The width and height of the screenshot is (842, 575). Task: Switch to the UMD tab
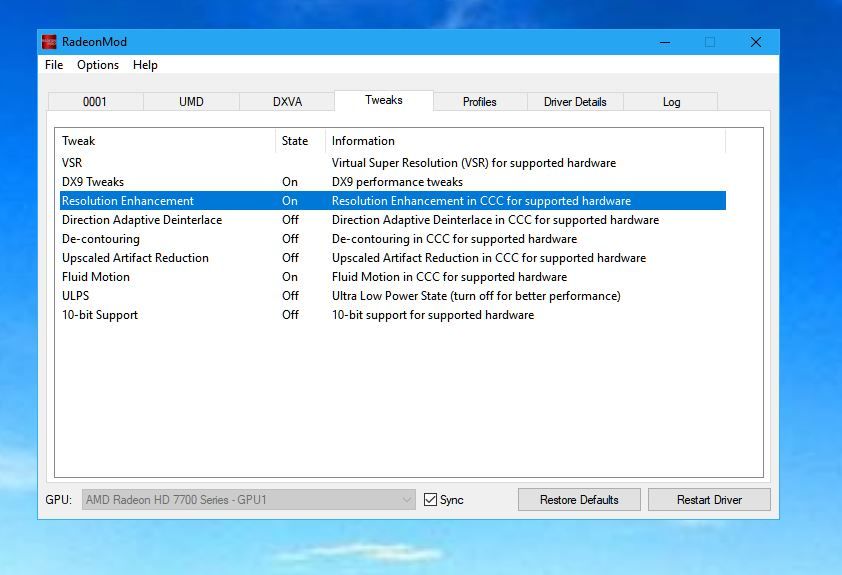point(191,101)
